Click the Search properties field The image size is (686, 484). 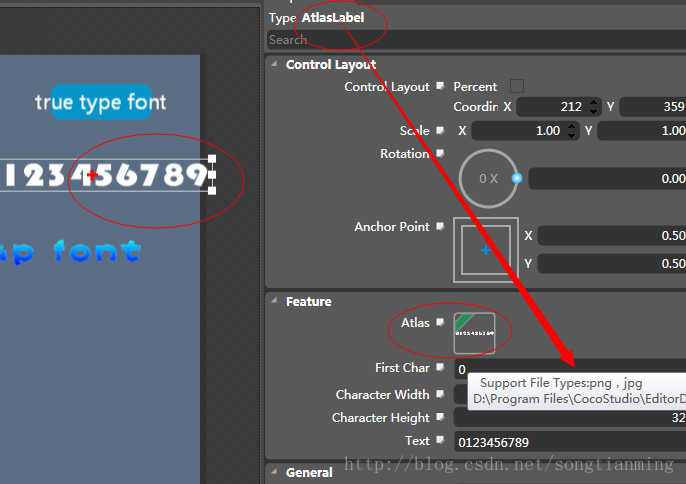476,40
